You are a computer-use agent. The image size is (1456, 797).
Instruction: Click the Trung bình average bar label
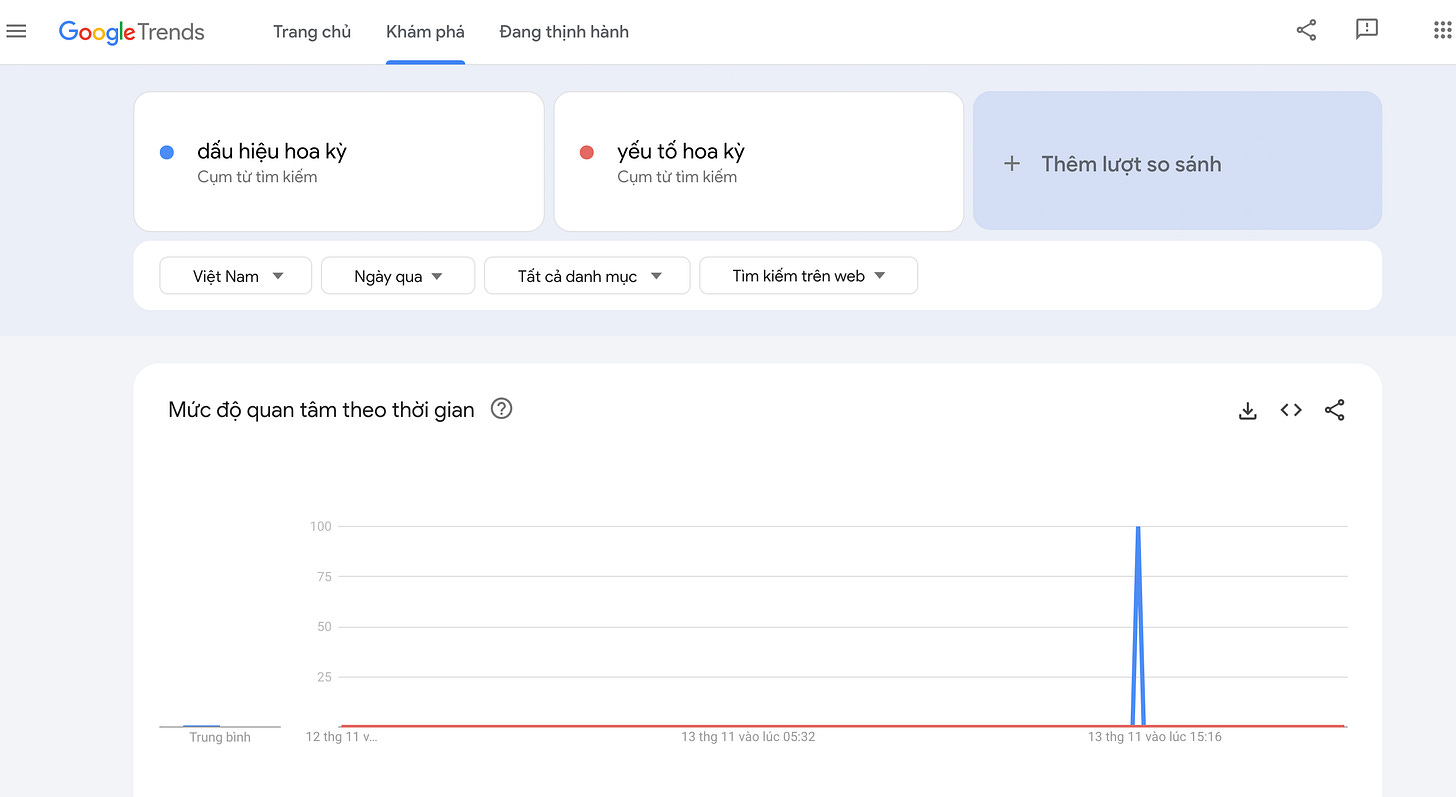click(x=220, y=737)
